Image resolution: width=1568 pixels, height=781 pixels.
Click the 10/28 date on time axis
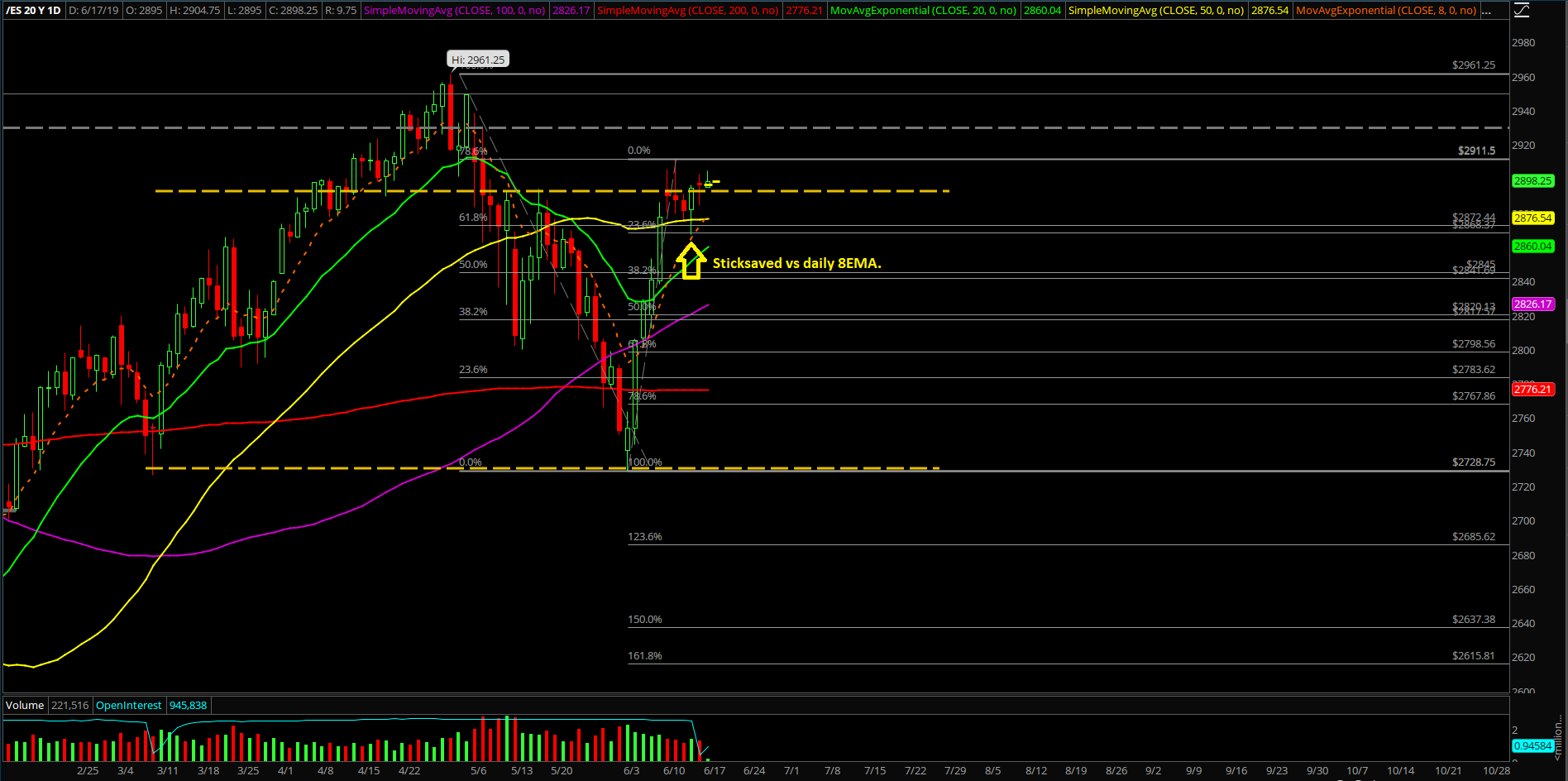click(x=1496, y=770)
